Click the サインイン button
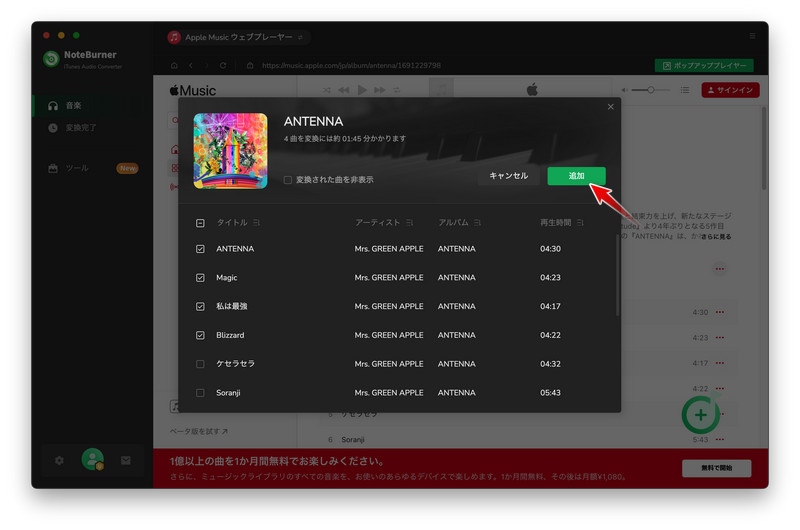800x530 pixels. click(x=730, y=90)
